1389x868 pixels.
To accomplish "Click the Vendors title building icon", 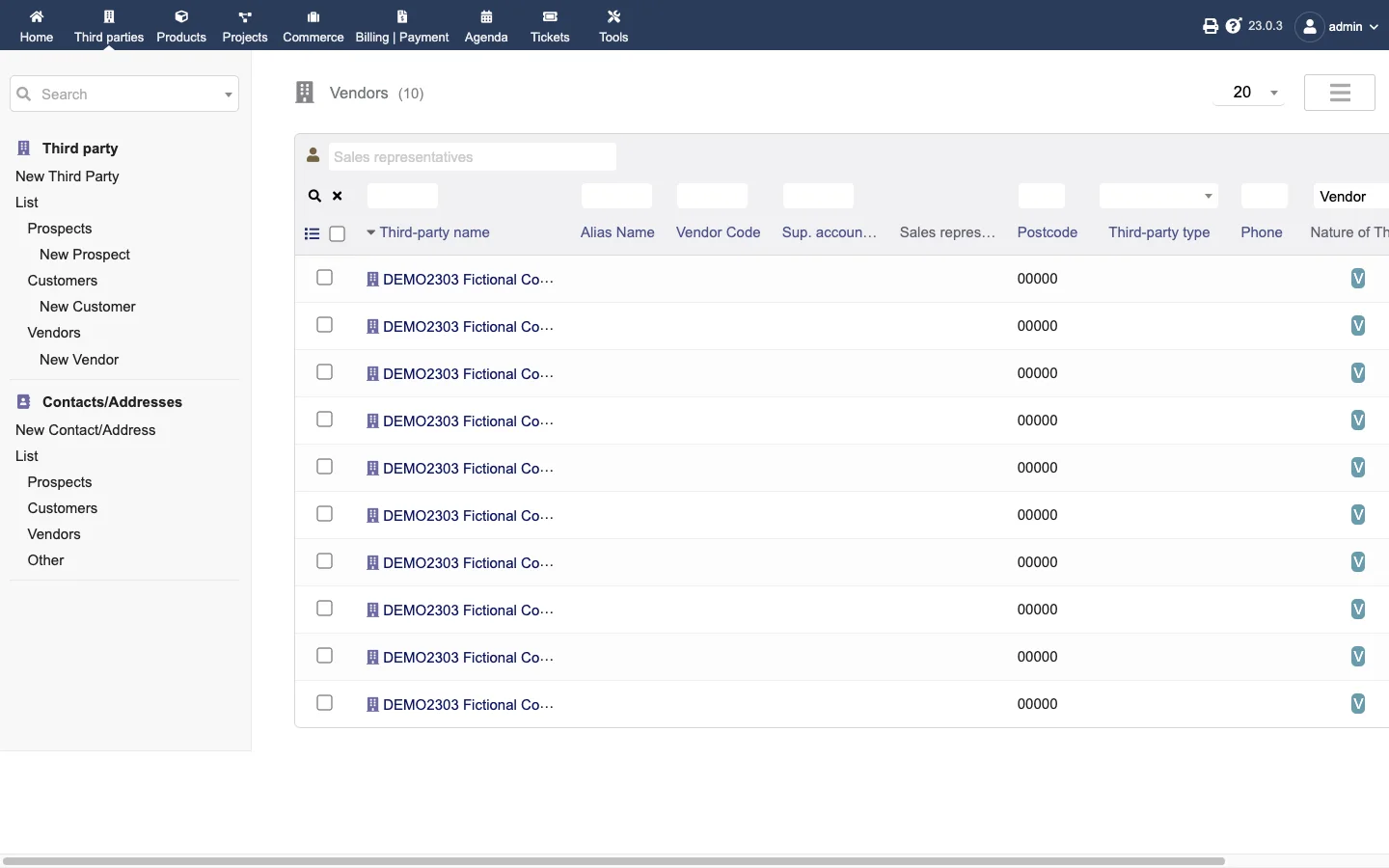I will 305,93.
